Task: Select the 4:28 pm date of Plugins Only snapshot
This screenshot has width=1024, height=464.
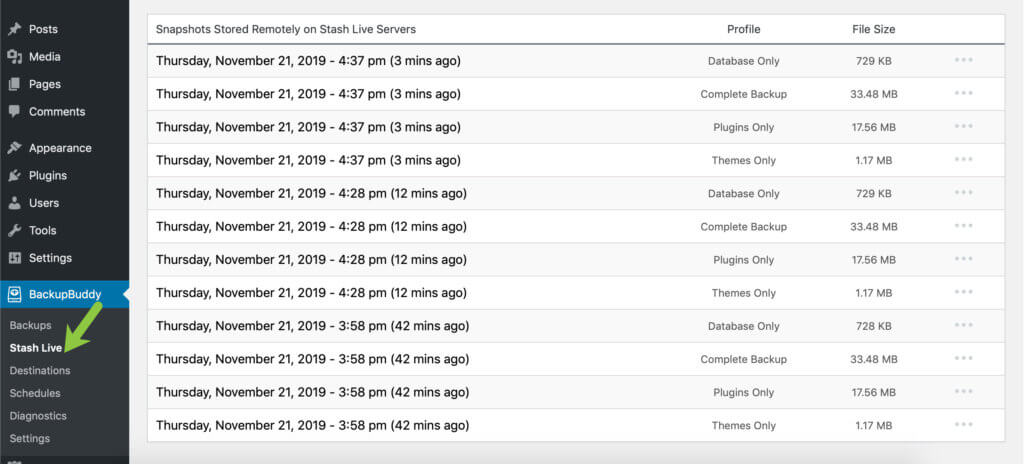Action: pos(312,259)
